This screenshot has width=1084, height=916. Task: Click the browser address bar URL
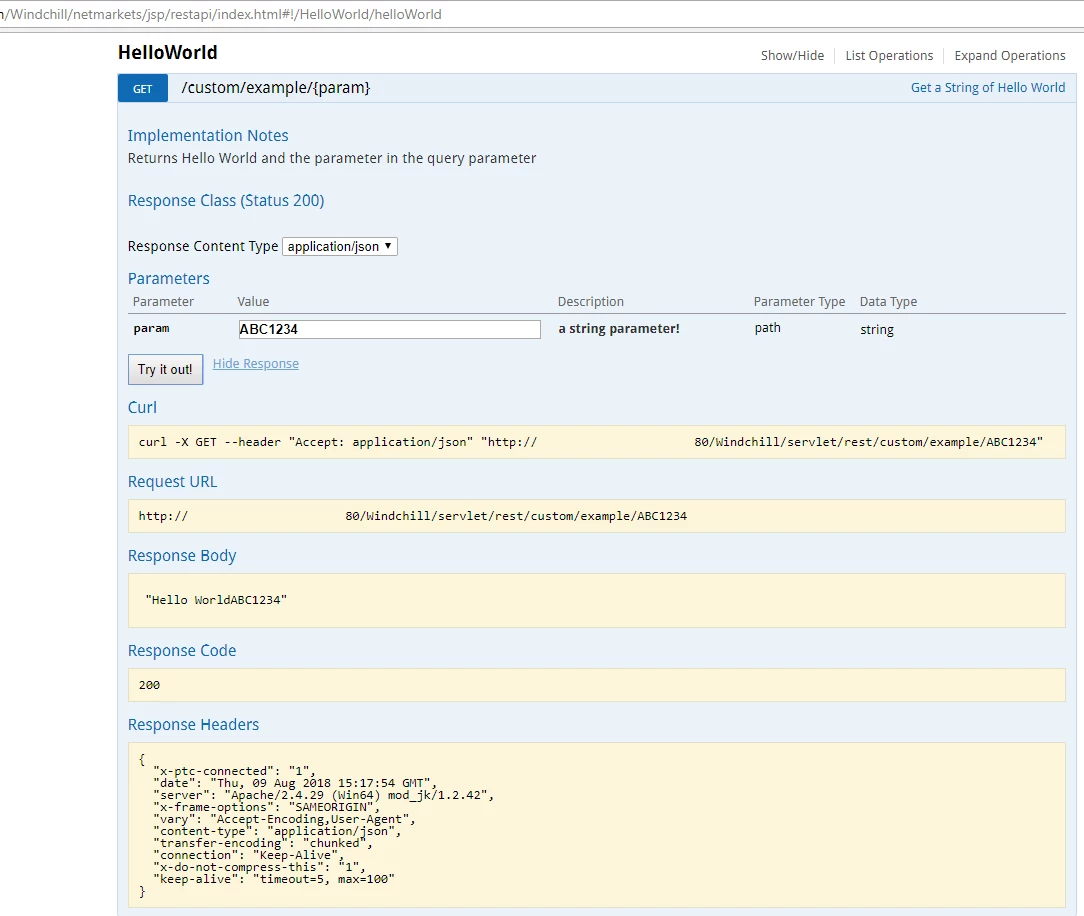coord(221,14)
